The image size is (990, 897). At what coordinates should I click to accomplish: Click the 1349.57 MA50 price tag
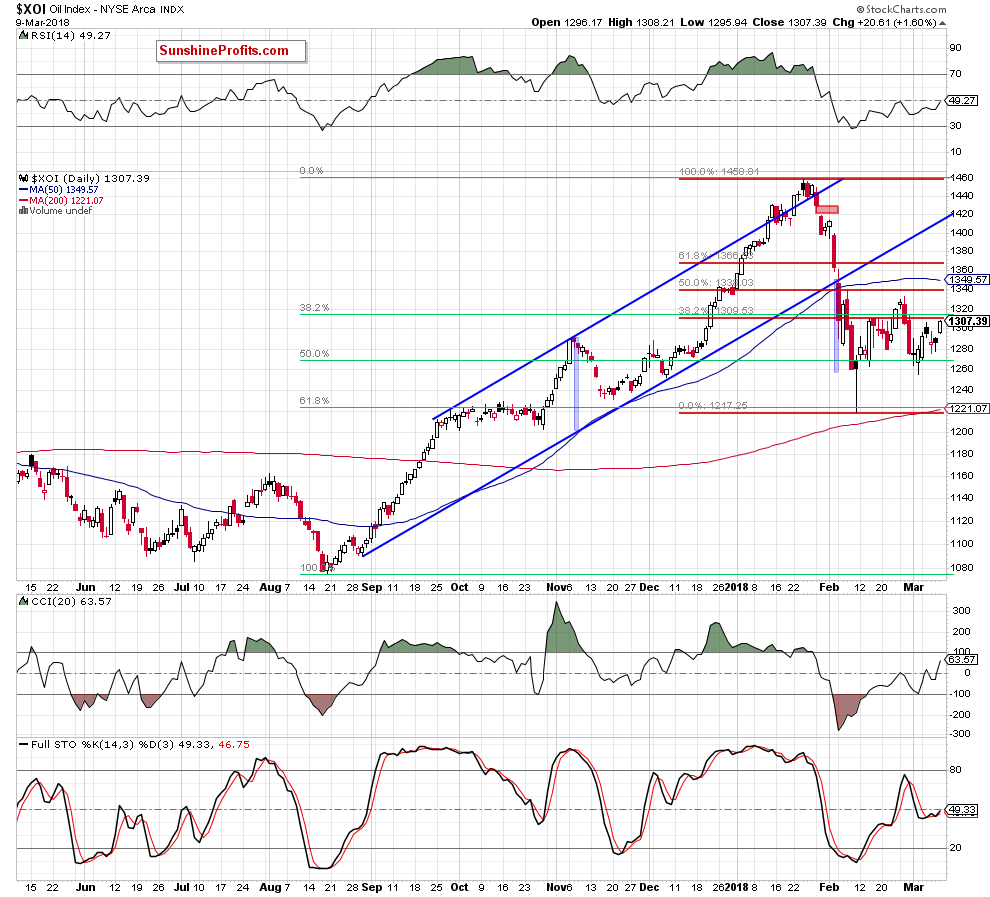tap(967, 279)
